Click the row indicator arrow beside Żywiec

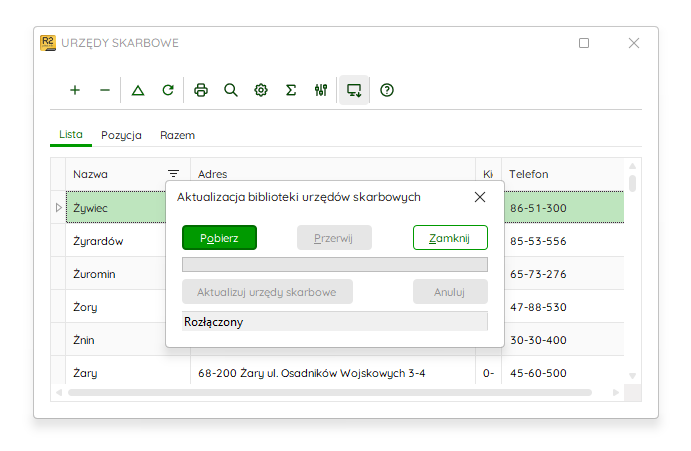(58, 207)
